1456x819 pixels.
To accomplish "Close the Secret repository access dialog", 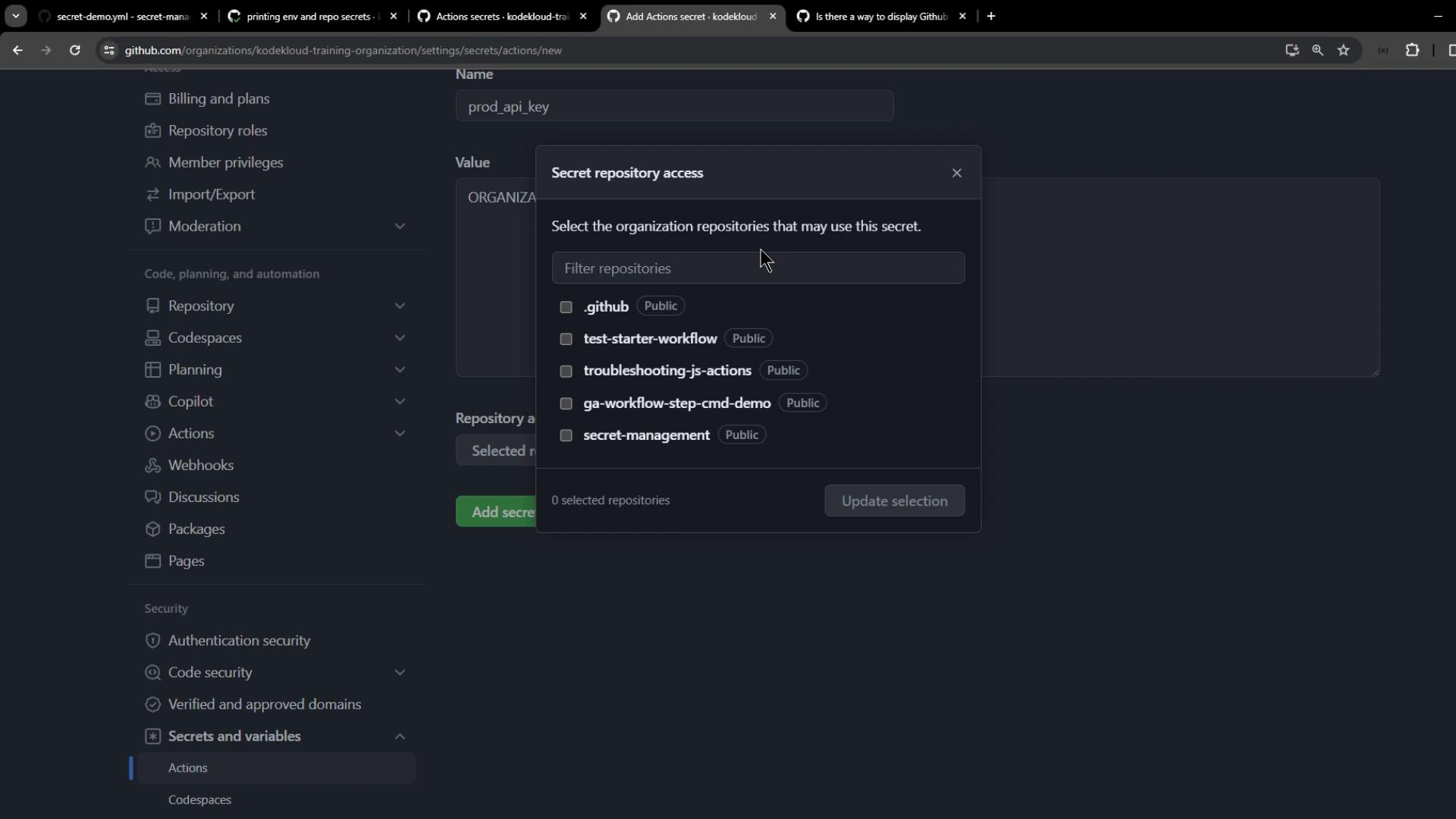I will (x=956, y=174).
